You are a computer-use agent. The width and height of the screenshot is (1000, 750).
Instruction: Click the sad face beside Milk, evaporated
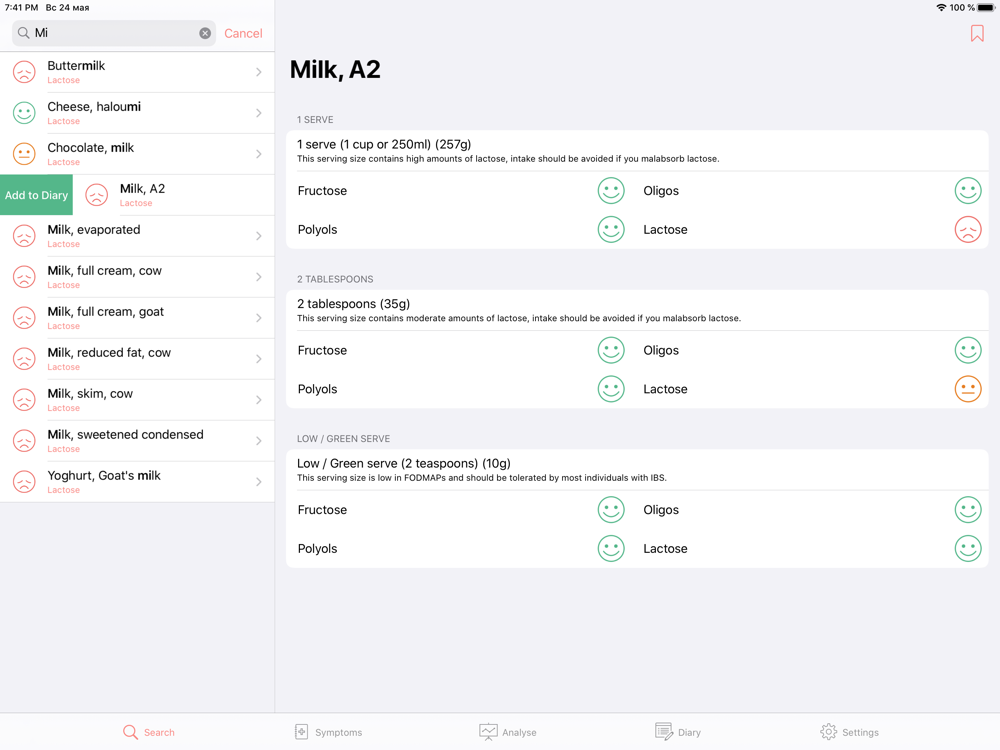[24, 236]
